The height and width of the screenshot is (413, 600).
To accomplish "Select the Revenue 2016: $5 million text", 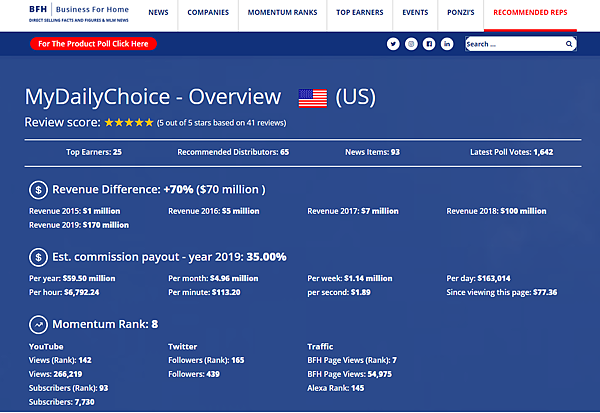I will (214, 211).
